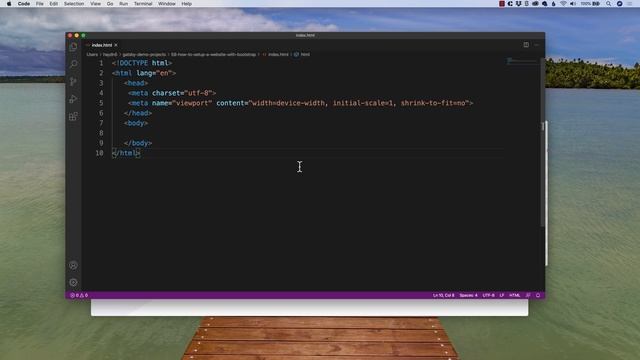The height and width of the screenshot is (360, 640).
Task: Open the Code application menu
Action: pyautogui.click(x=24, y=4)
